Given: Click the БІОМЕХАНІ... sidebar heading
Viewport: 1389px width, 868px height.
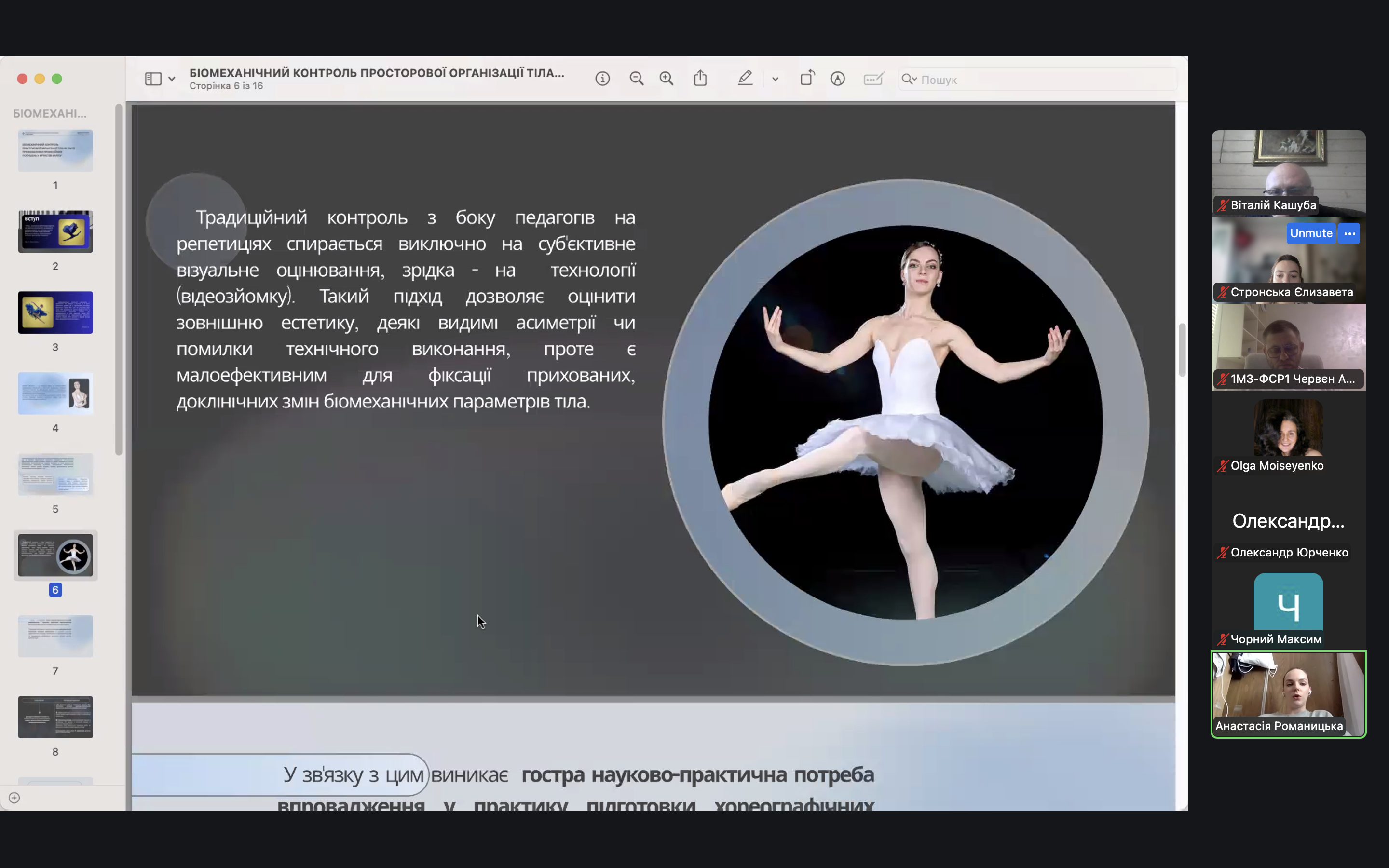Looking at the screenshot, I should coord(50,114).
